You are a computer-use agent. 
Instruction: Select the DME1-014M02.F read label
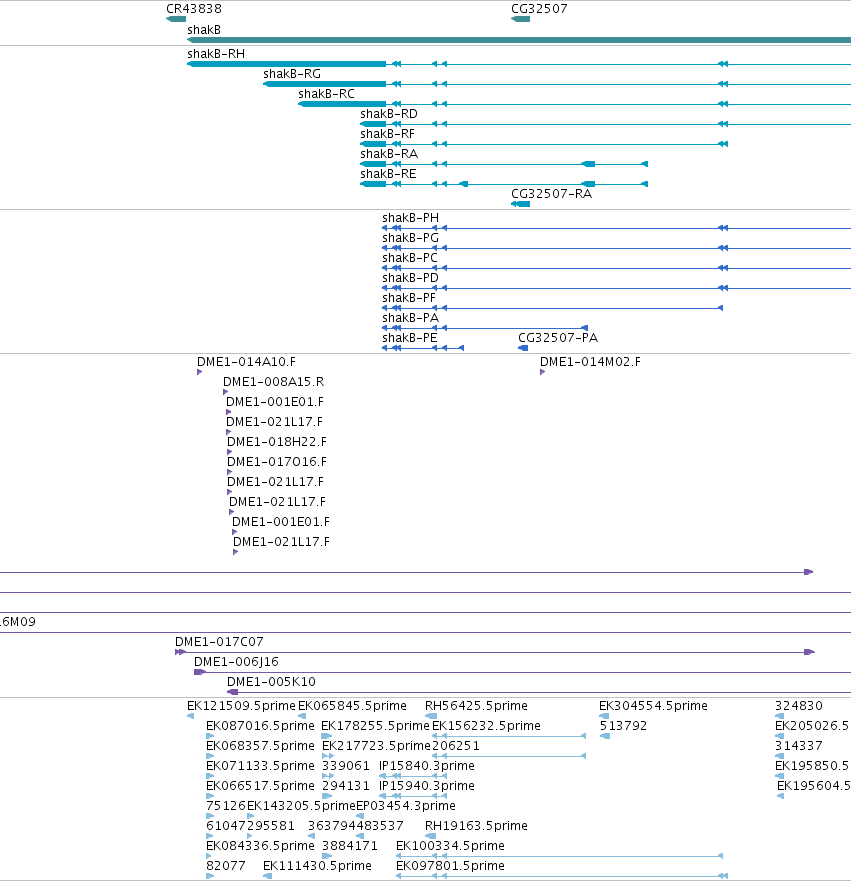pyautogui.click(x=590, y=362)
